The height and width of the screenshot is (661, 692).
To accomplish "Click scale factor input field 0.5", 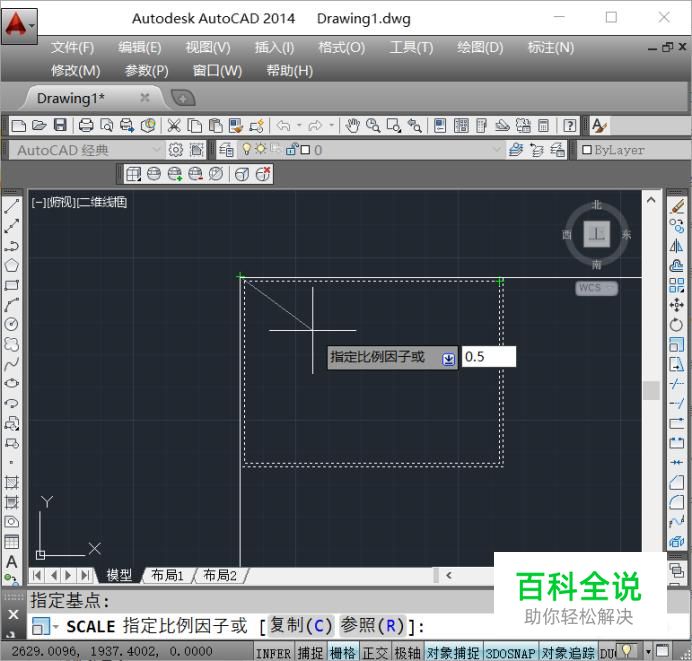I will 489,357.
